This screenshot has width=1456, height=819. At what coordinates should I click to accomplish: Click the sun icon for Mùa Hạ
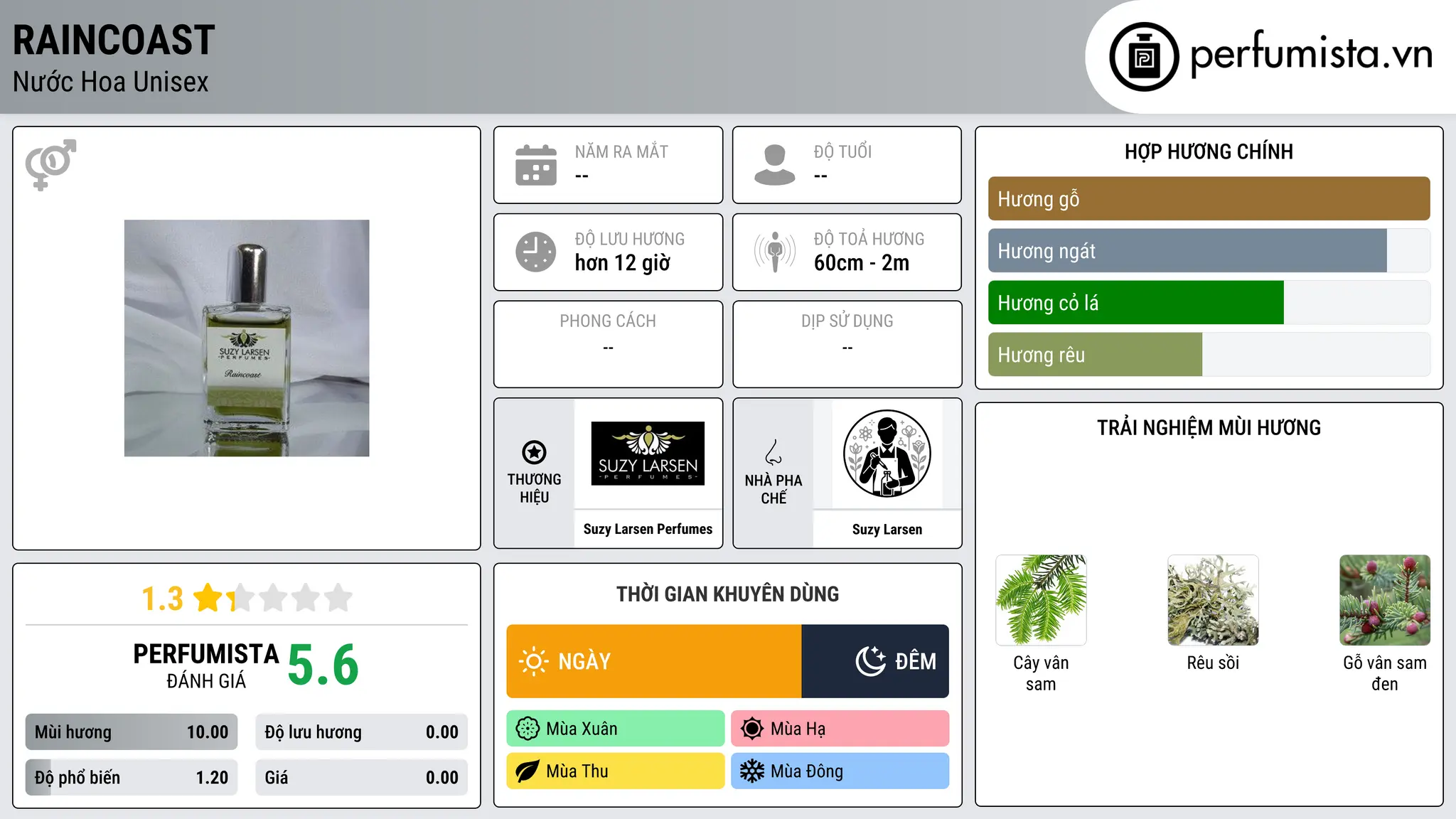click(x=752, y=729)
